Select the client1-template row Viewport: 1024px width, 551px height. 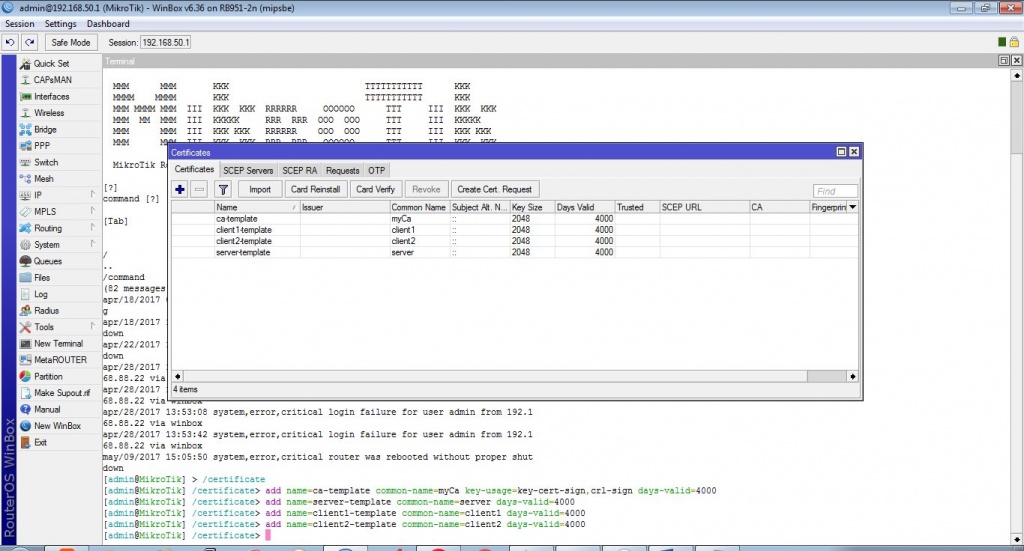515,230
